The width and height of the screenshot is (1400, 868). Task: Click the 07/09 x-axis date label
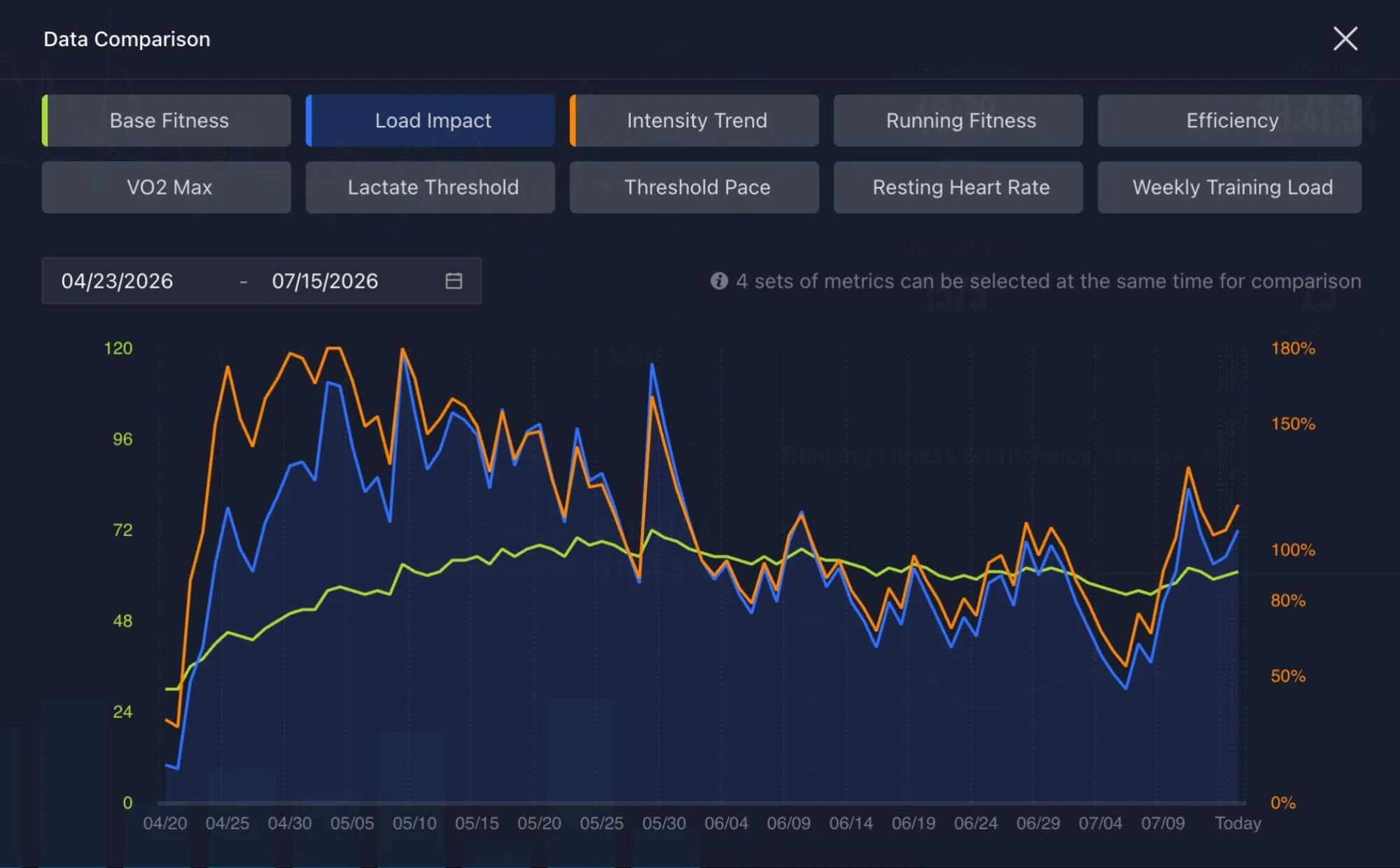(1163, 823)
